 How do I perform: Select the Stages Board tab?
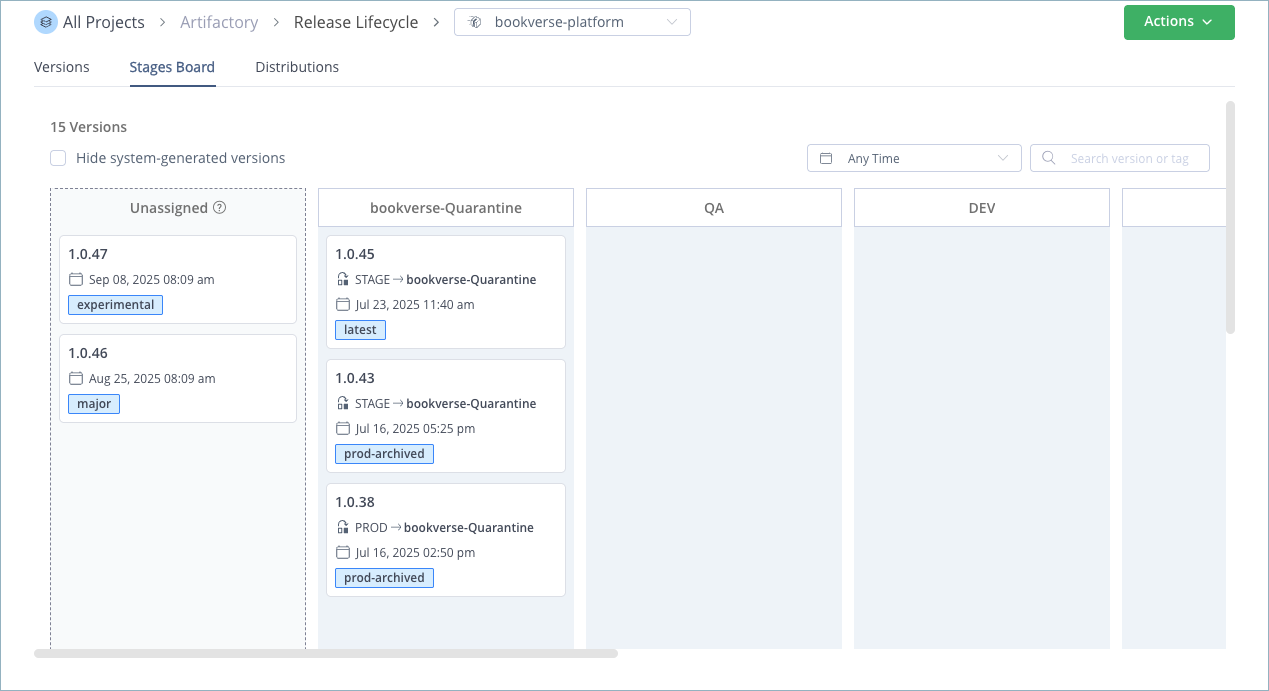click(172, 67)
